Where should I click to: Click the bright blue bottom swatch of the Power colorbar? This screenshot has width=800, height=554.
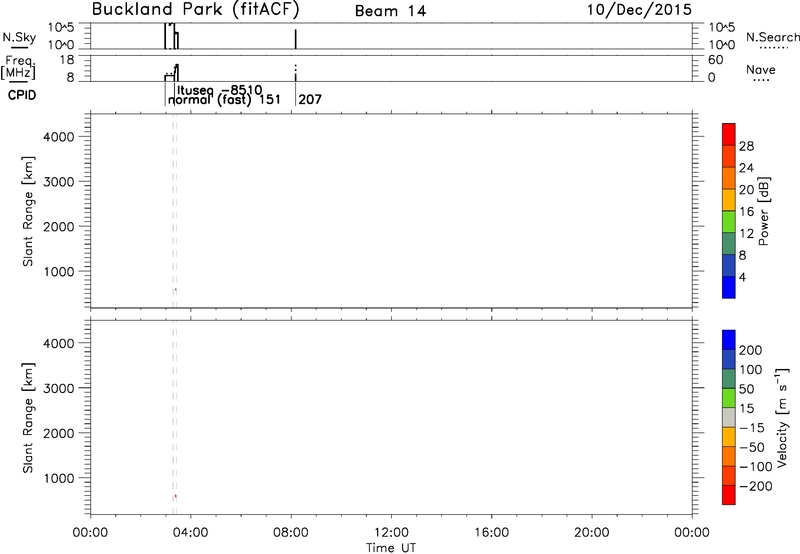[729, 287]
